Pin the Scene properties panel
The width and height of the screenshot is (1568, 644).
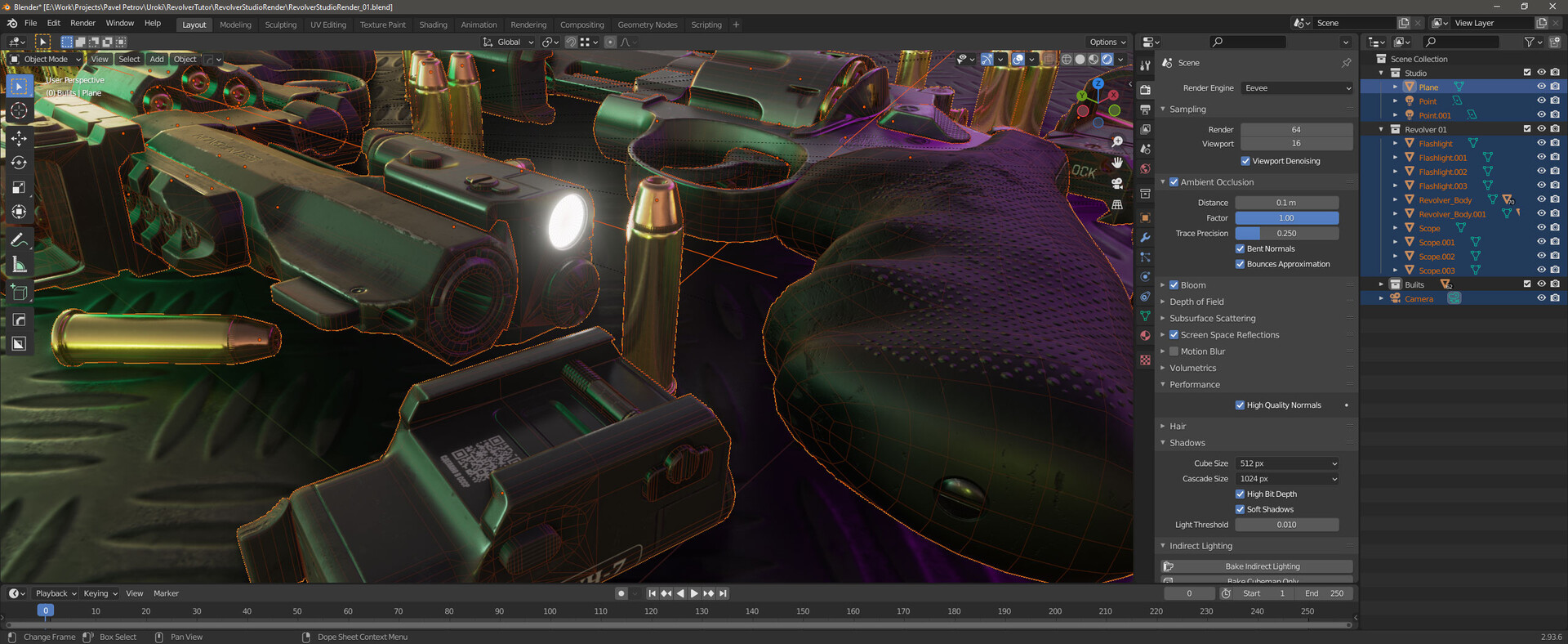[1346, 63]
